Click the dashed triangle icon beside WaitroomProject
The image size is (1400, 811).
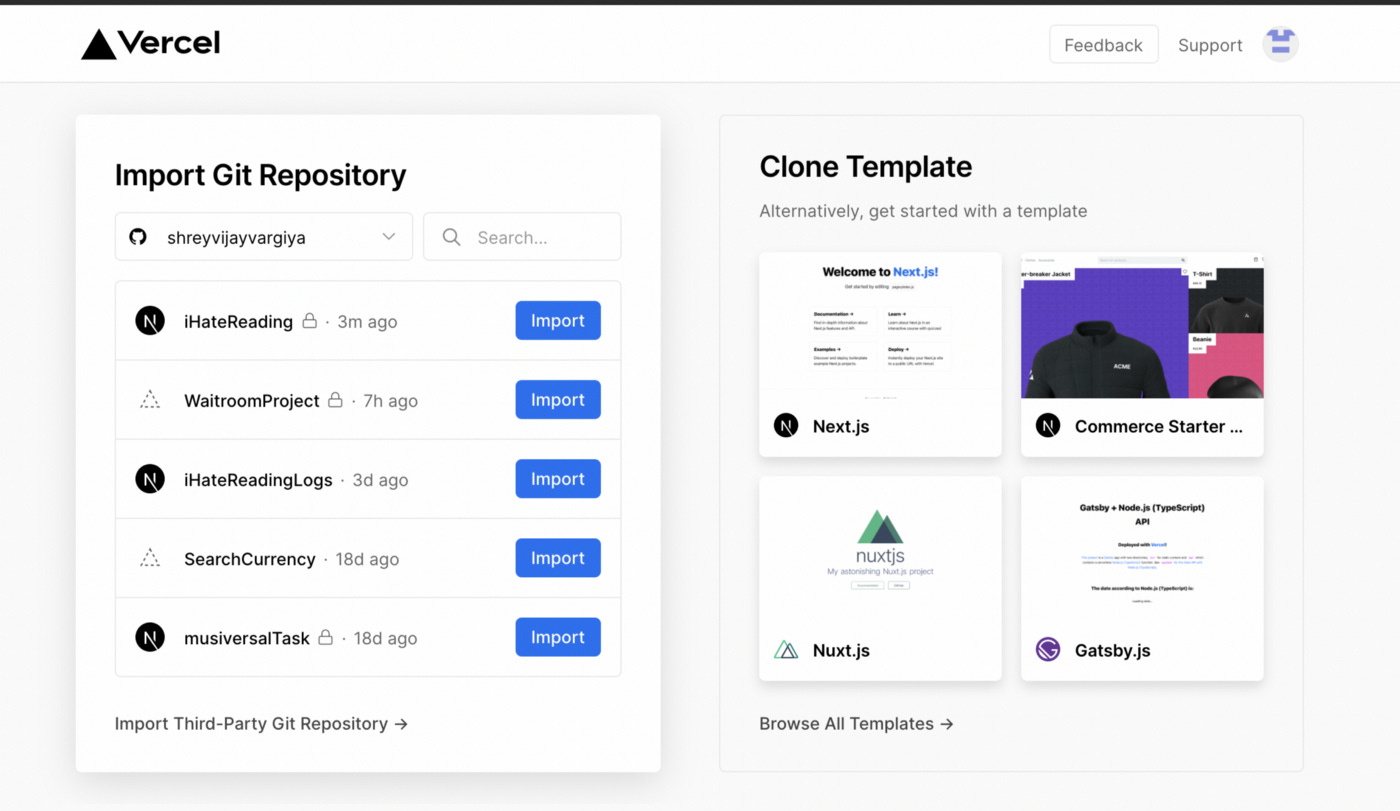[x=150, y=400]
